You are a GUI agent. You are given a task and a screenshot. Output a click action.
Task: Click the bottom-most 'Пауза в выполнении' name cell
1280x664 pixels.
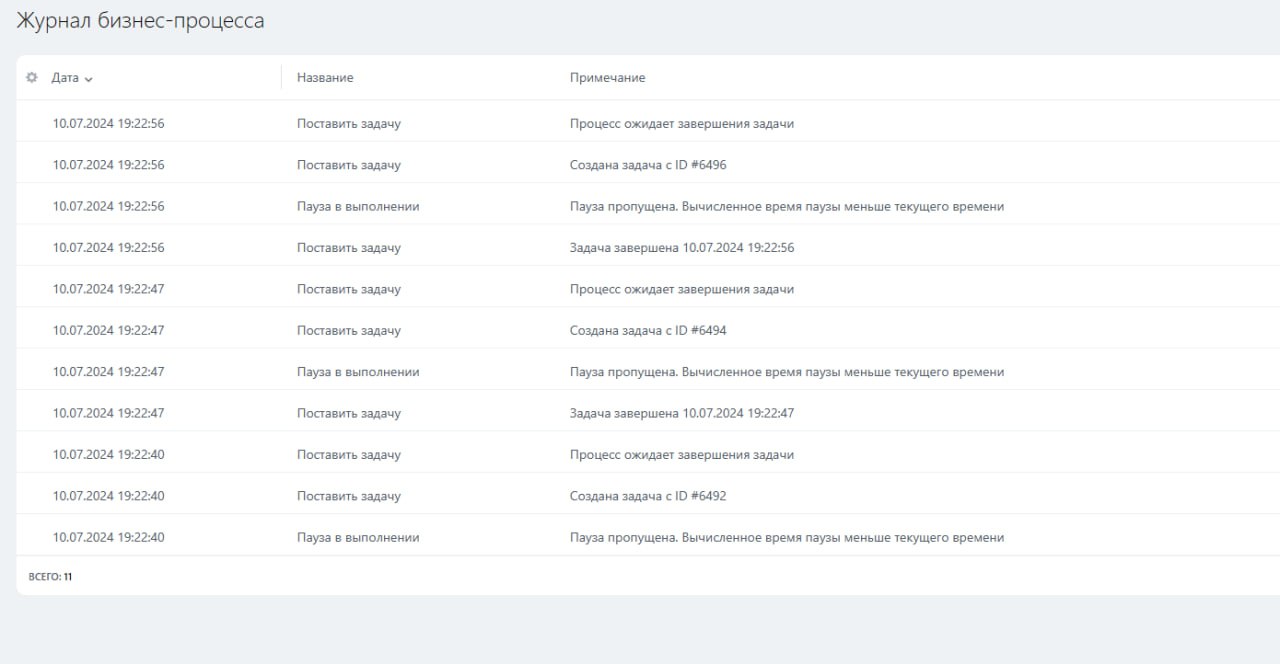click(358, 538)
